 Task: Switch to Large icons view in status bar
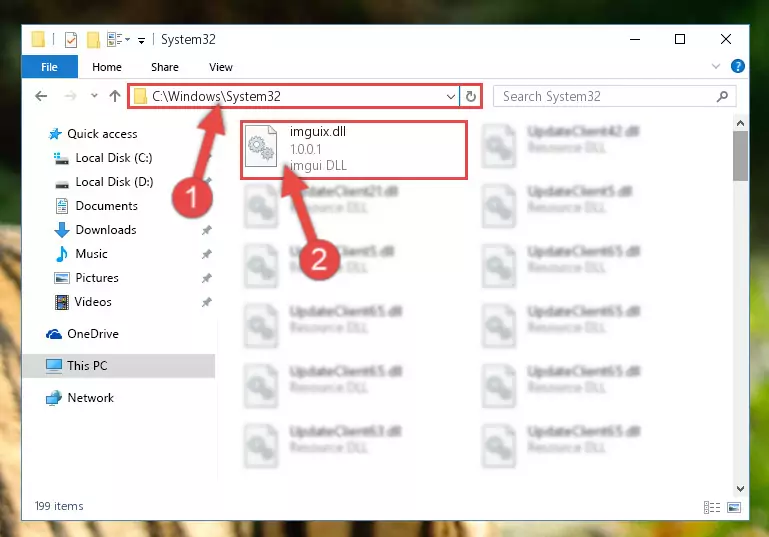pos(734,508)
